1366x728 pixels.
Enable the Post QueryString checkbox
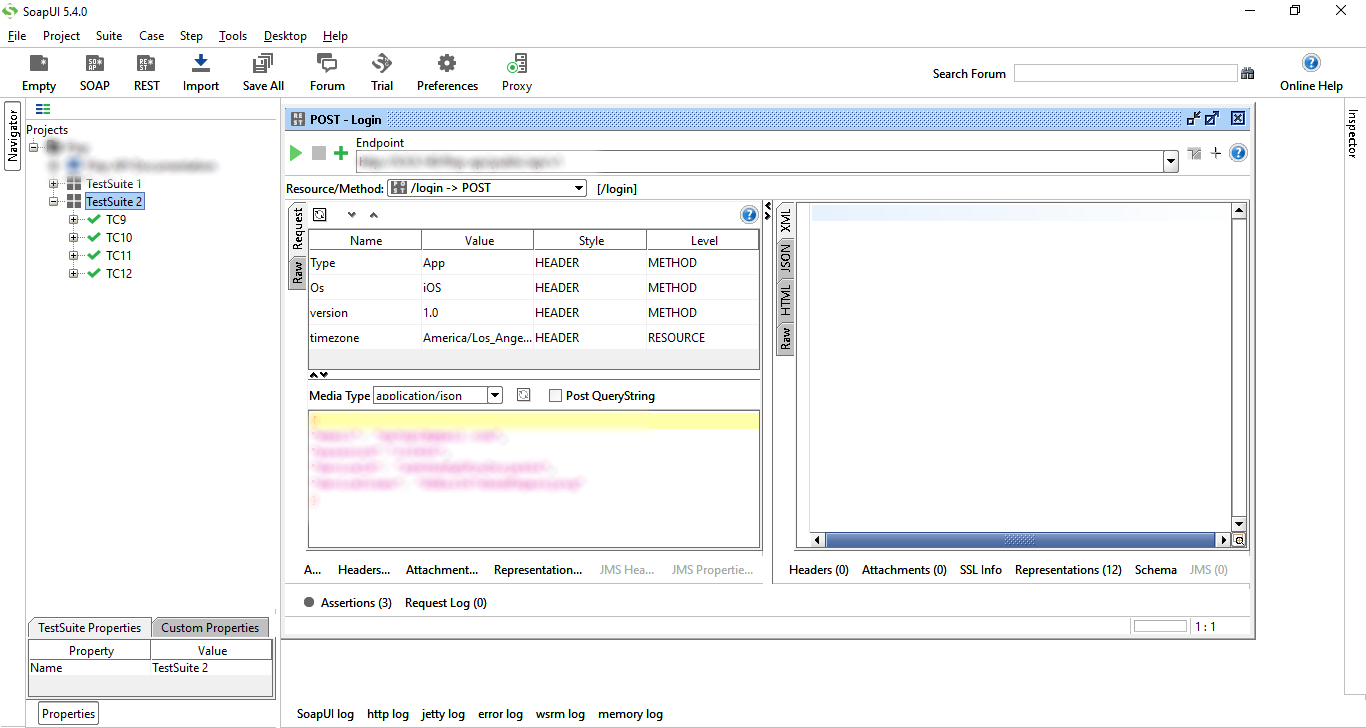point(555,395)
